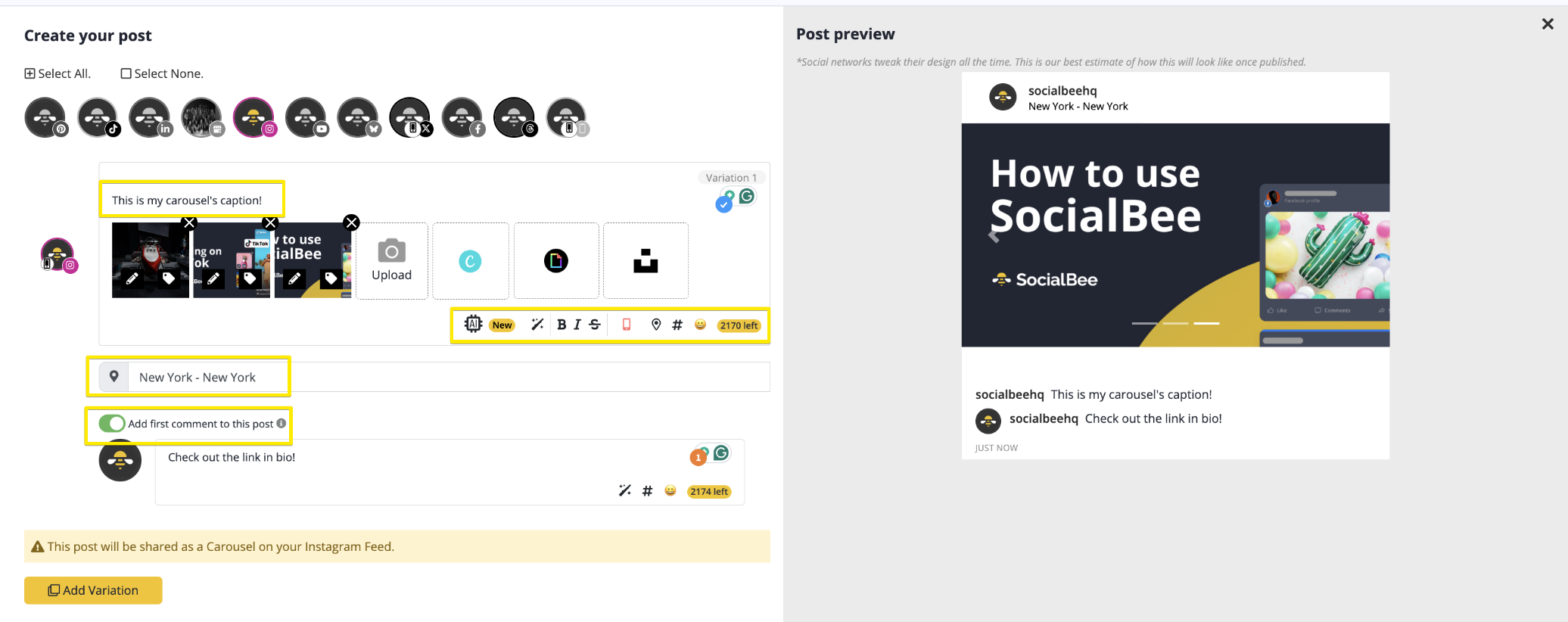1568x622 pixels.
Task: Select the Bluesky profile avatar
Action: (x=358, y=117)
